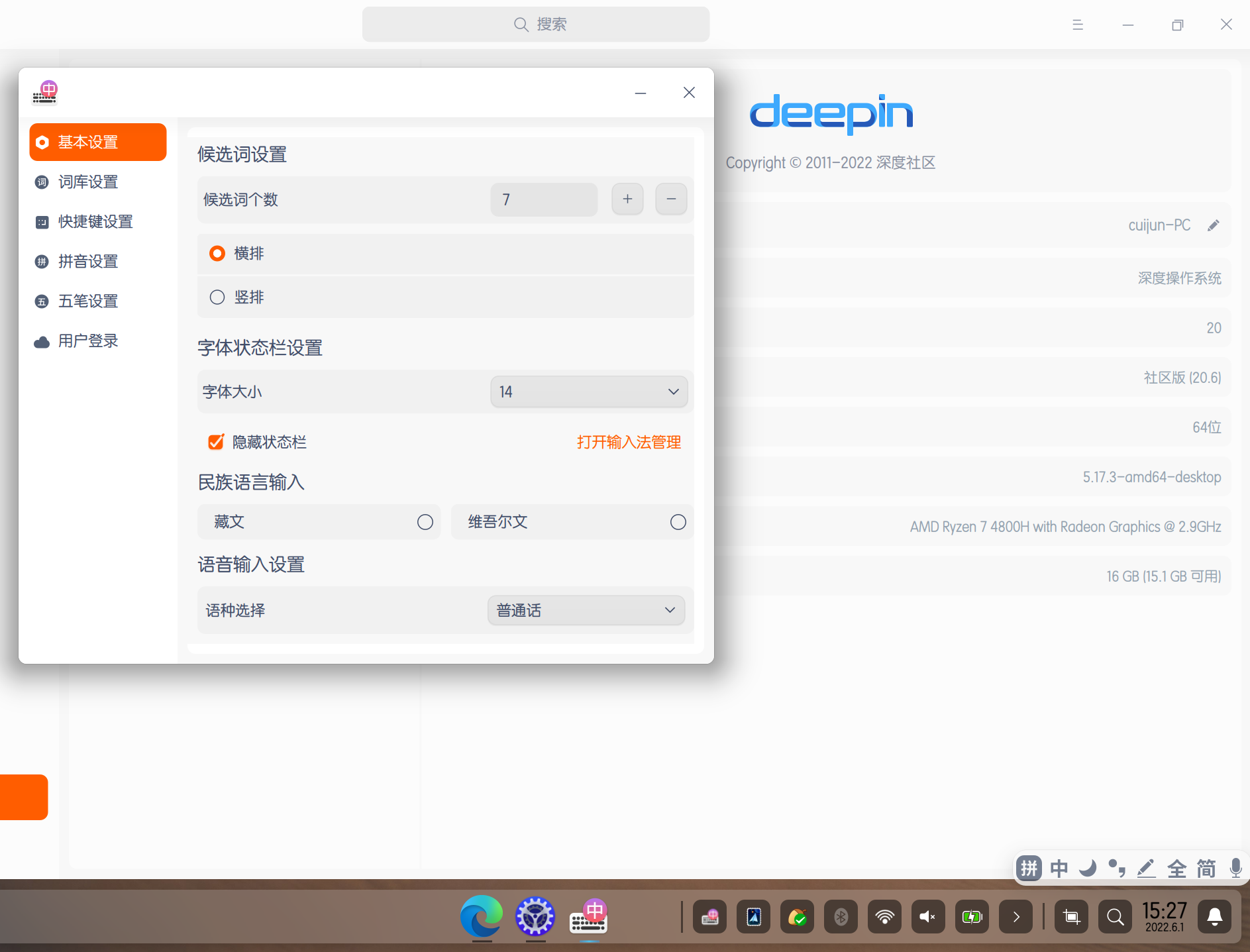Select 基本设置 in the sidebar
This screenshot has height=952, width=1250.
(x=98, y=142)
